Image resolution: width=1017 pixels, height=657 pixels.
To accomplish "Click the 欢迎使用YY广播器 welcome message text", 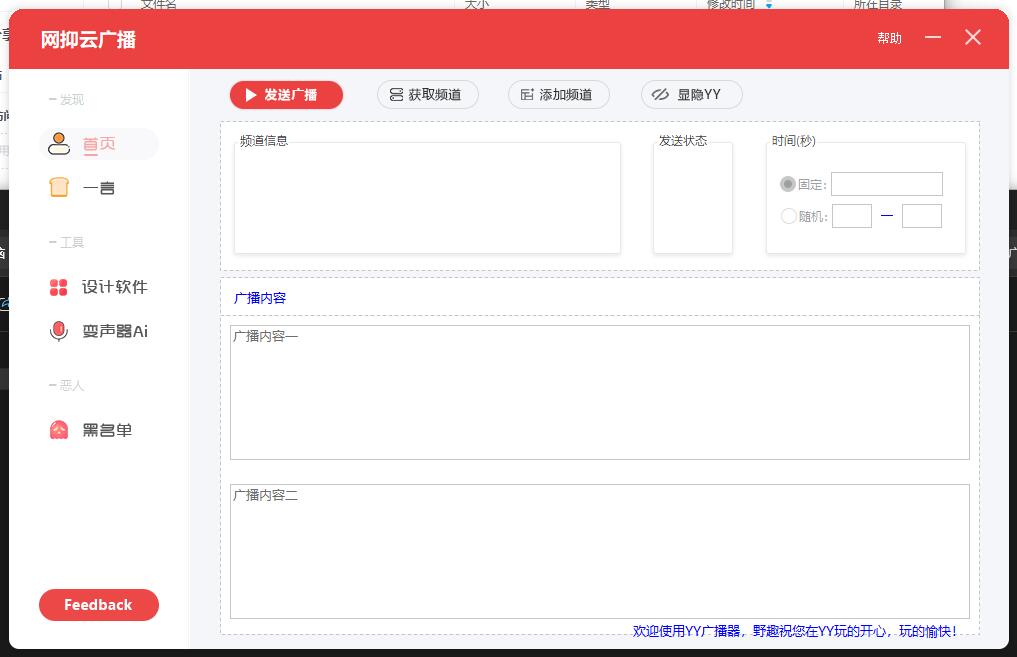I will click(794, 631).
